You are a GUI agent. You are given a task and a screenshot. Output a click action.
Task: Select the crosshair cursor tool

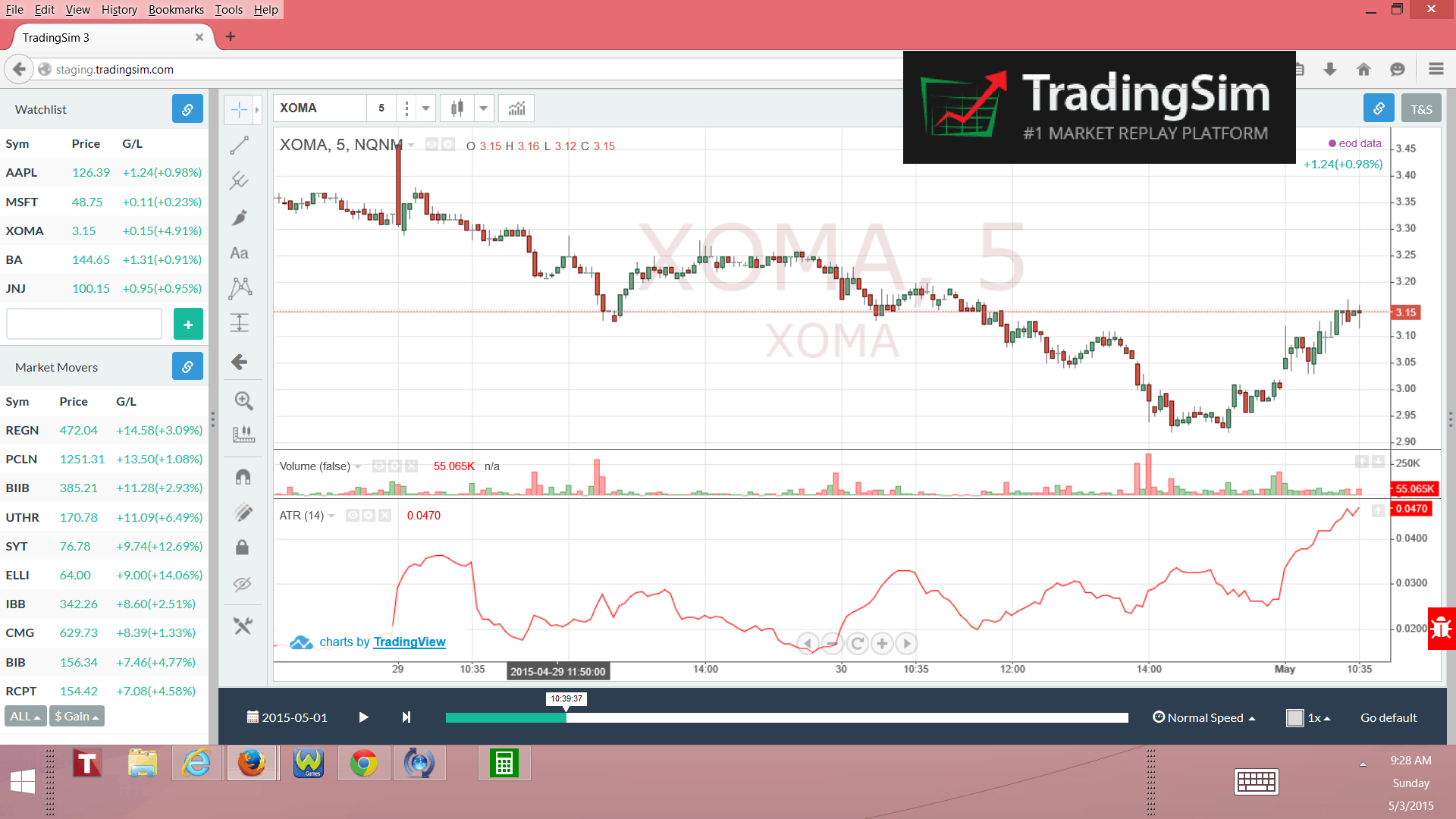coord(240,108)
